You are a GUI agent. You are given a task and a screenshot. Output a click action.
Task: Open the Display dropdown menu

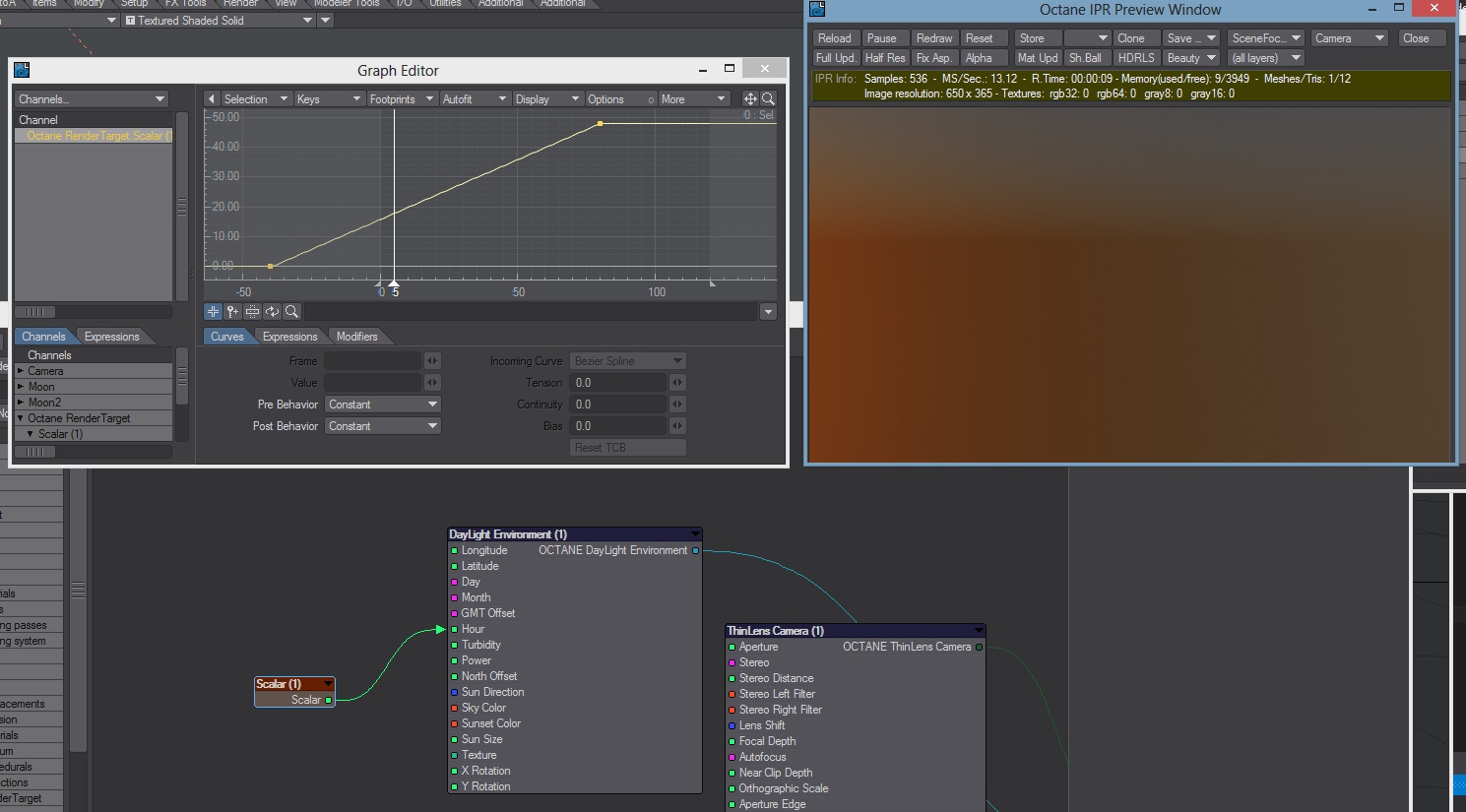(547, 98)
